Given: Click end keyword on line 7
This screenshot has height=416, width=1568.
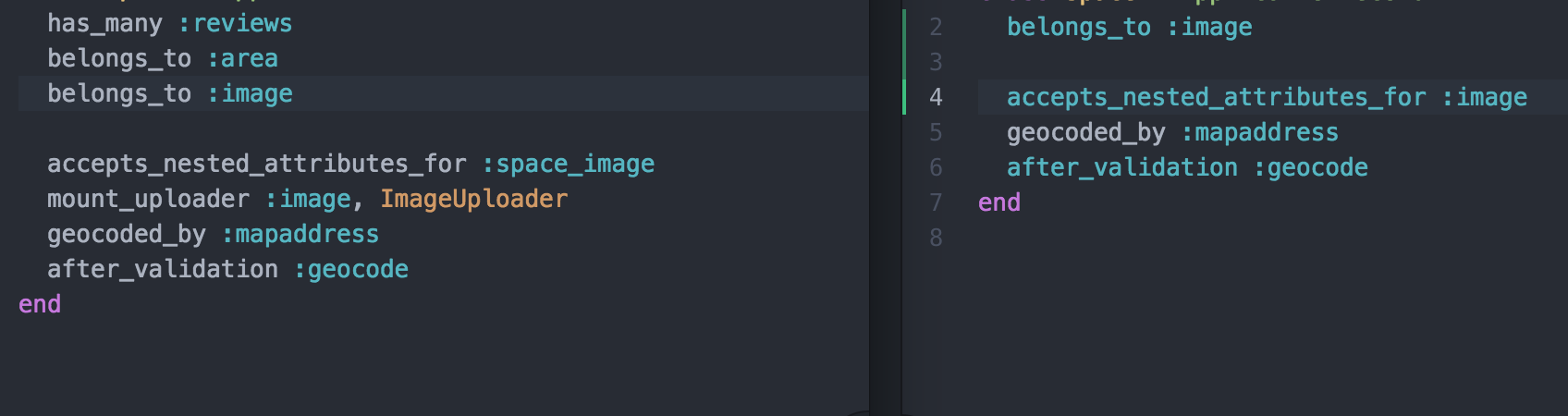Looking at the screenshot, I should [x=999, y=203].
